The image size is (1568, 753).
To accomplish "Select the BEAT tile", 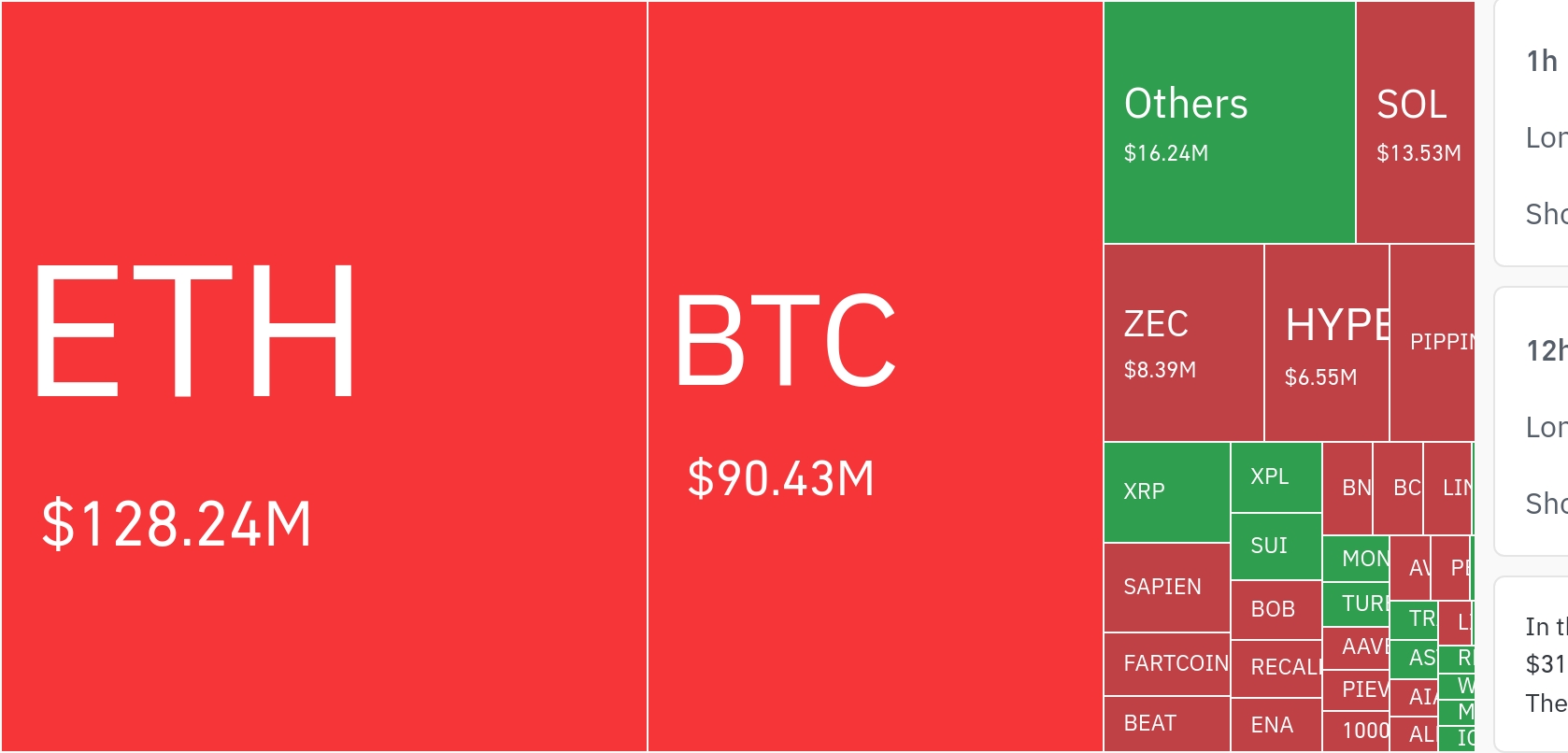I will 1166,723.
